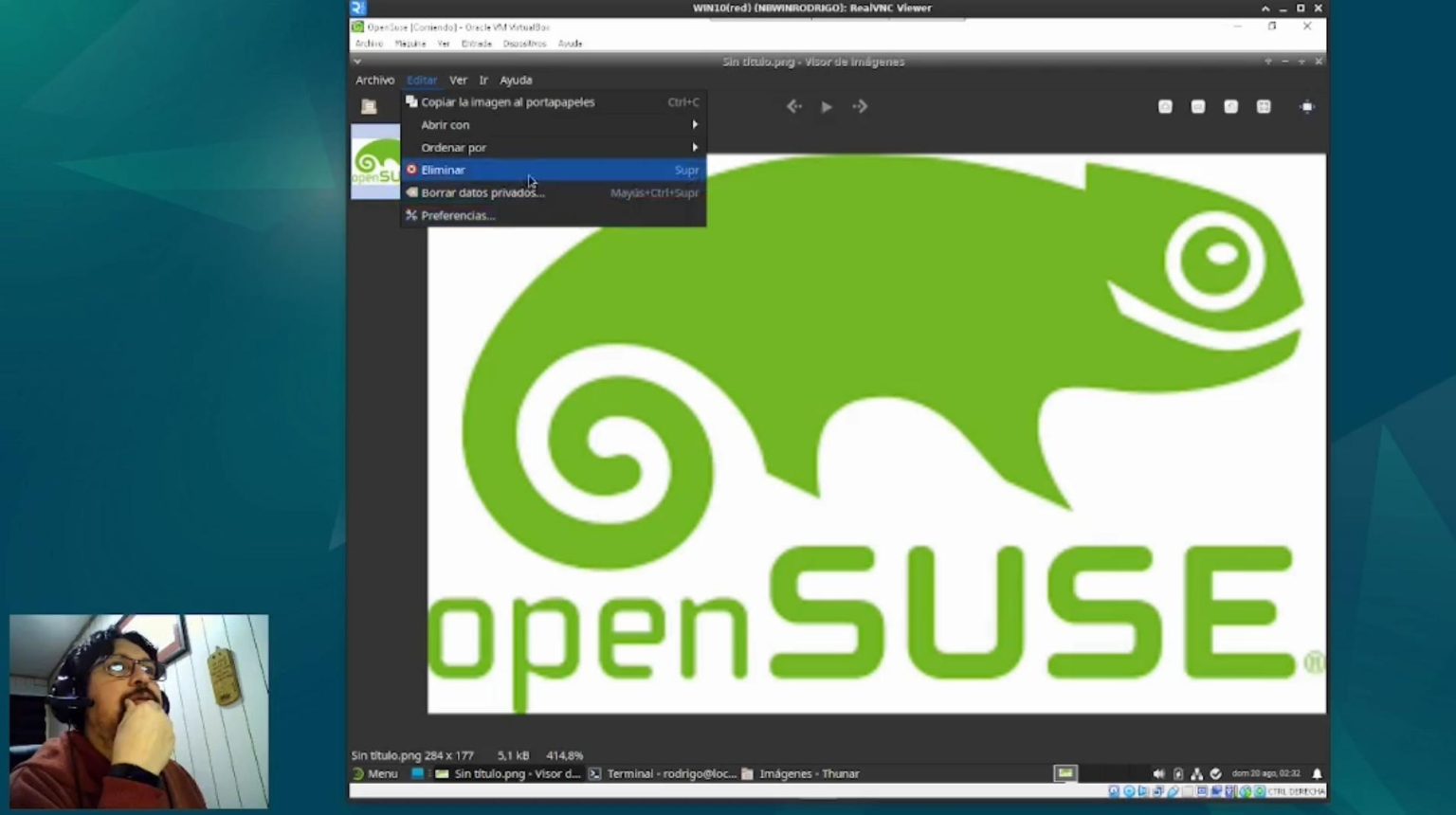Image resolution: width=1456 pixels, height=815 pixels.
Task: Open the file manager icon above the thumbnail pane
Action: (369, 106)
